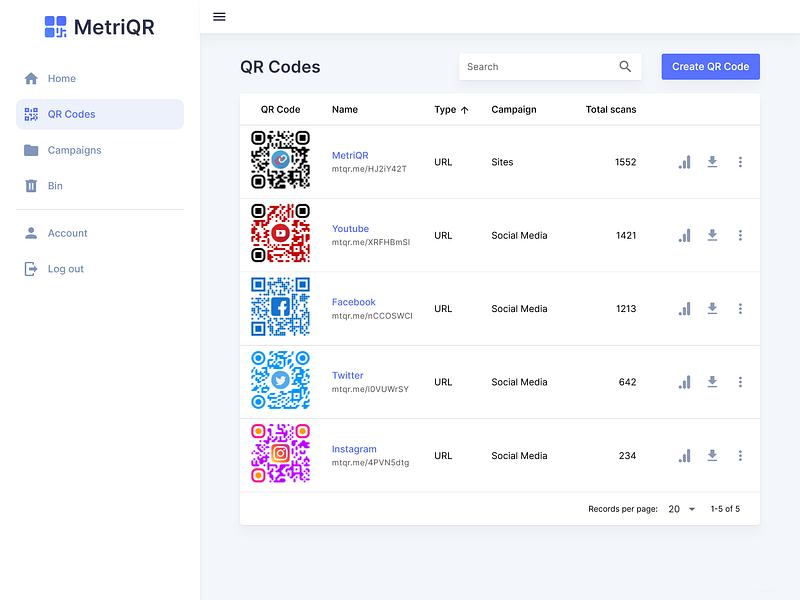Click the Campaigns folder icon
Image resolution: width=800 pixels, height=600 pixels.
(x=31, y=150)
